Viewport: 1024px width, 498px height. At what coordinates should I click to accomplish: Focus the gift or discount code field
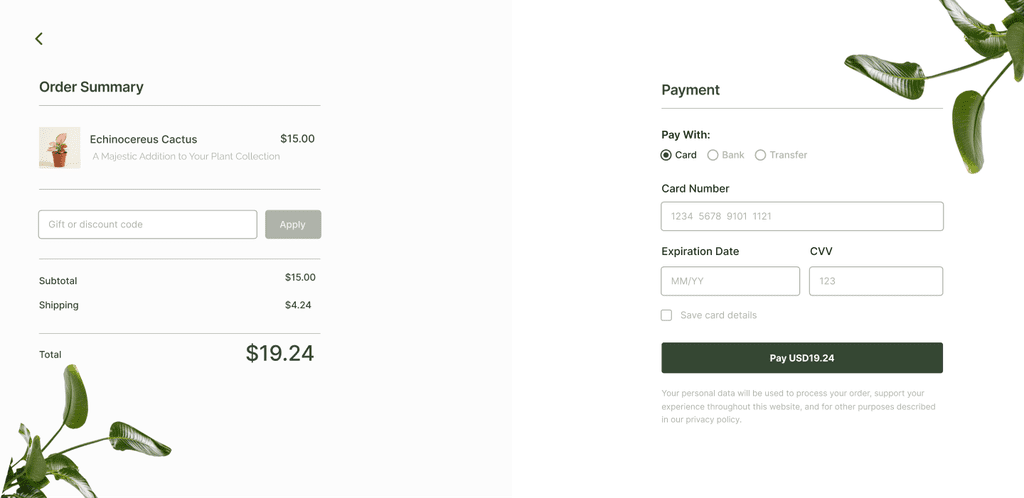pos(148,224)
